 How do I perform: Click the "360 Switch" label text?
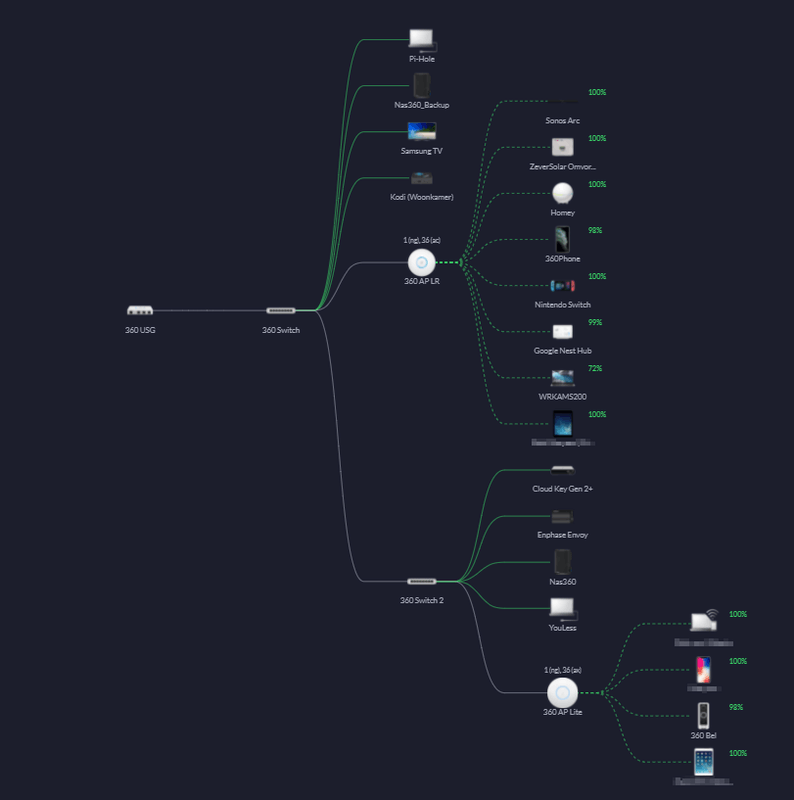click(281, 330)
